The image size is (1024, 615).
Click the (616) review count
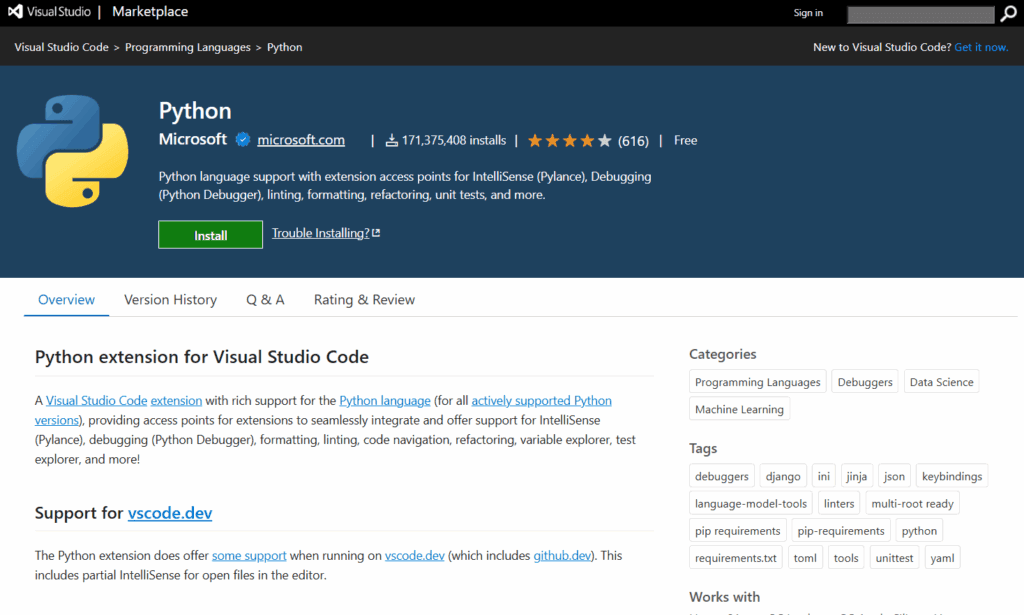tap(633, 140)
